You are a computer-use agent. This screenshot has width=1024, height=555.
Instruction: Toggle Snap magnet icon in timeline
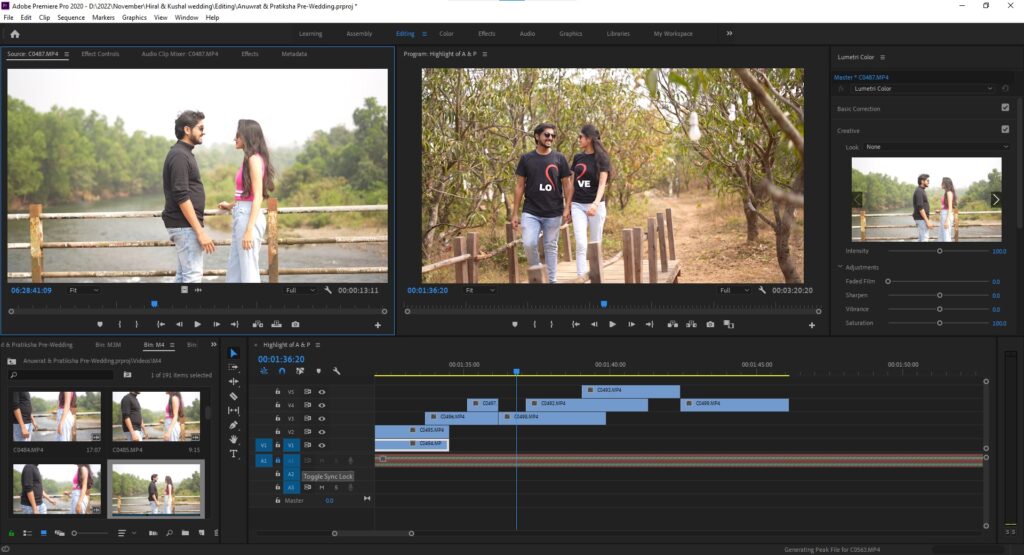[x=282, y=371]
